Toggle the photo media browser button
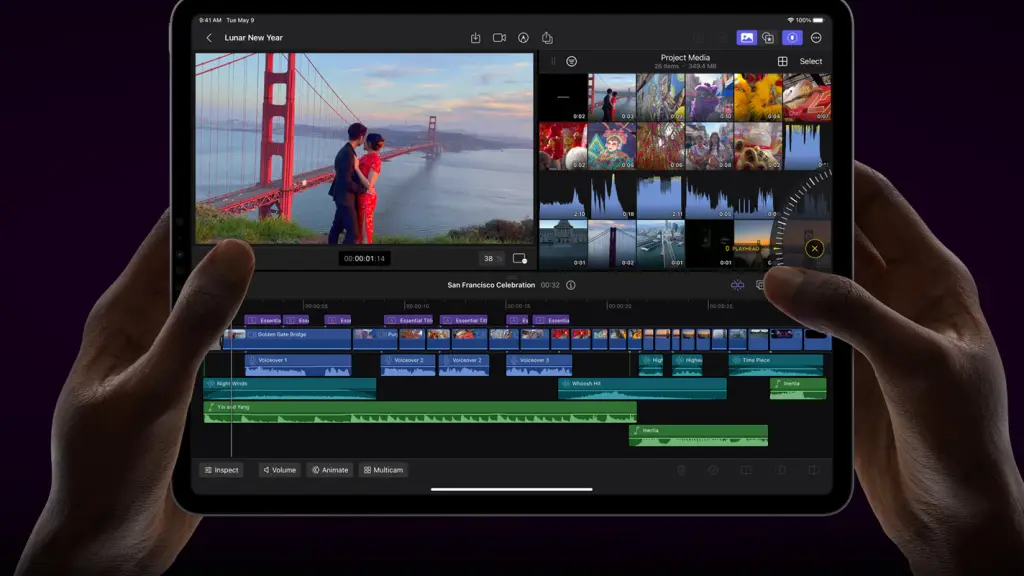The image size is (1024, 576). pyautogui.click(x=746, y=38)
